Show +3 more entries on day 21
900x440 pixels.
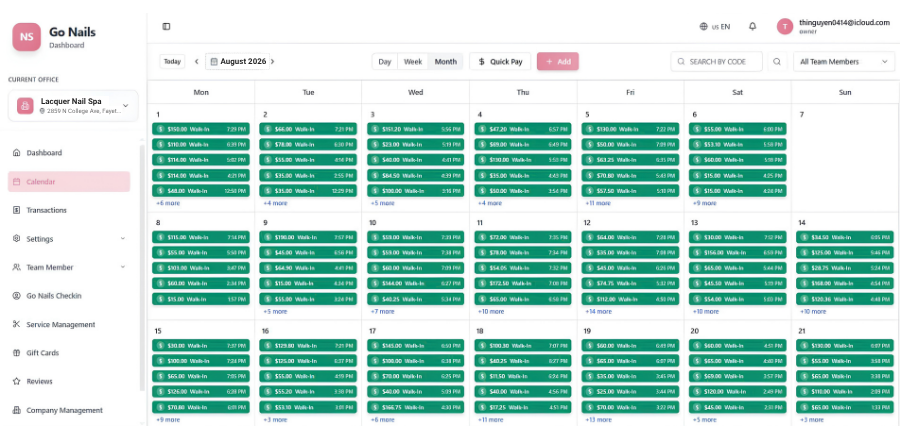click(812, 420)
